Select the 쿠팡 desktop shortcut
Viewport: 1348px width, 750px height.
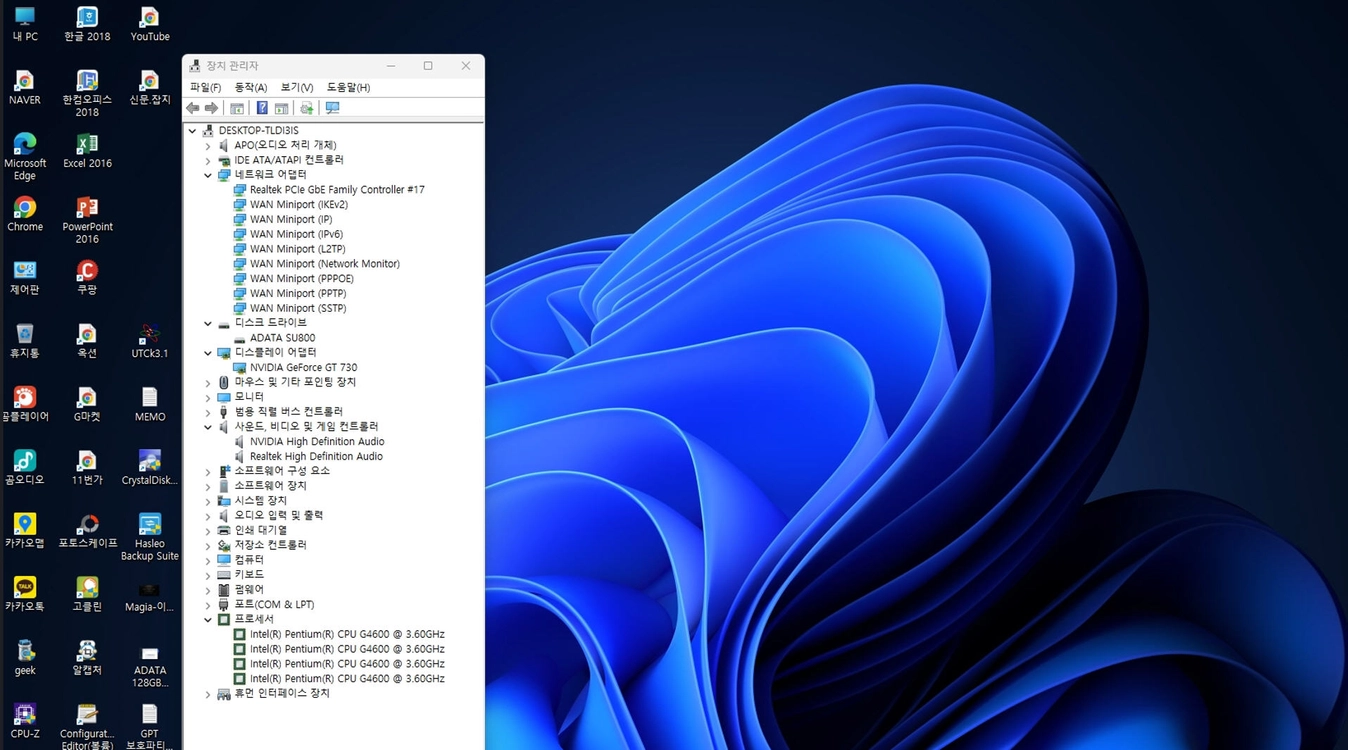[x=87, y=278]
